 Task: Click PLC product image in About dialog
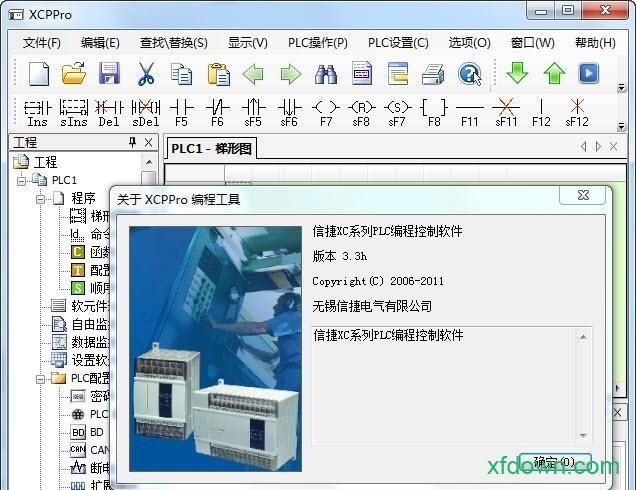pyautogui.click(x=215, y=349)
